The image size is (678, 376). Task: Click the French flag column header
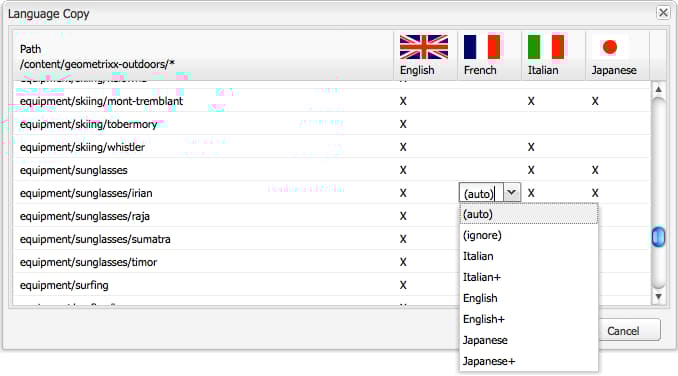pos(489,55)
